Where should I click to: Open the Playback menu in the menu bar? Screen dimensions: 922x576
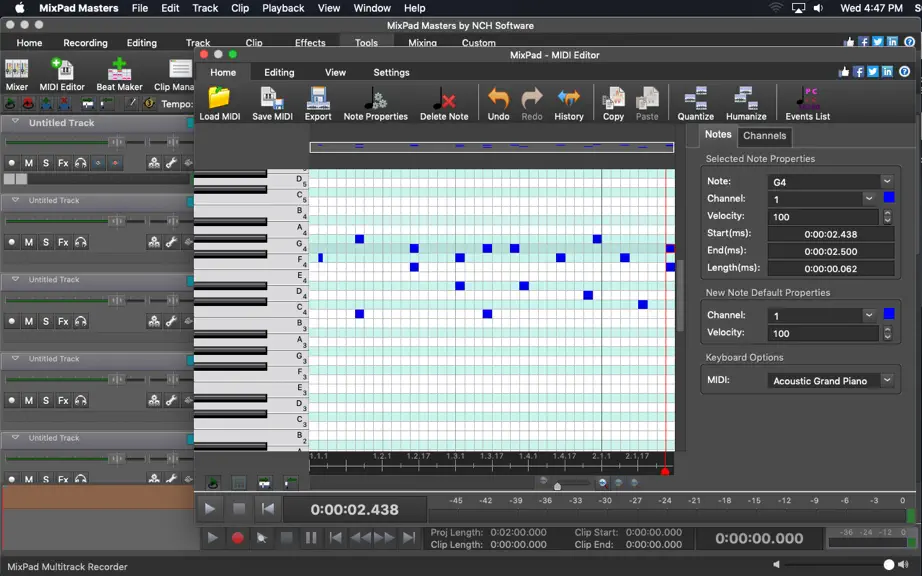283,8
